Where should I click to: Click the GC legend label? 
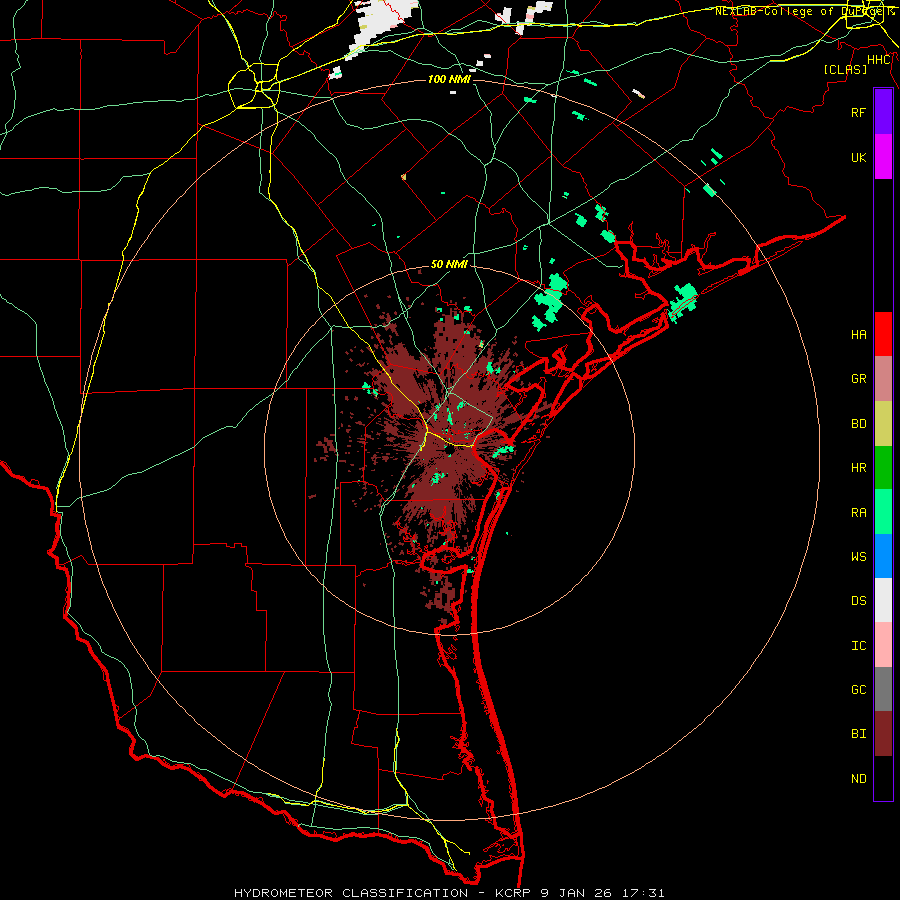click(x=858, y=690)
